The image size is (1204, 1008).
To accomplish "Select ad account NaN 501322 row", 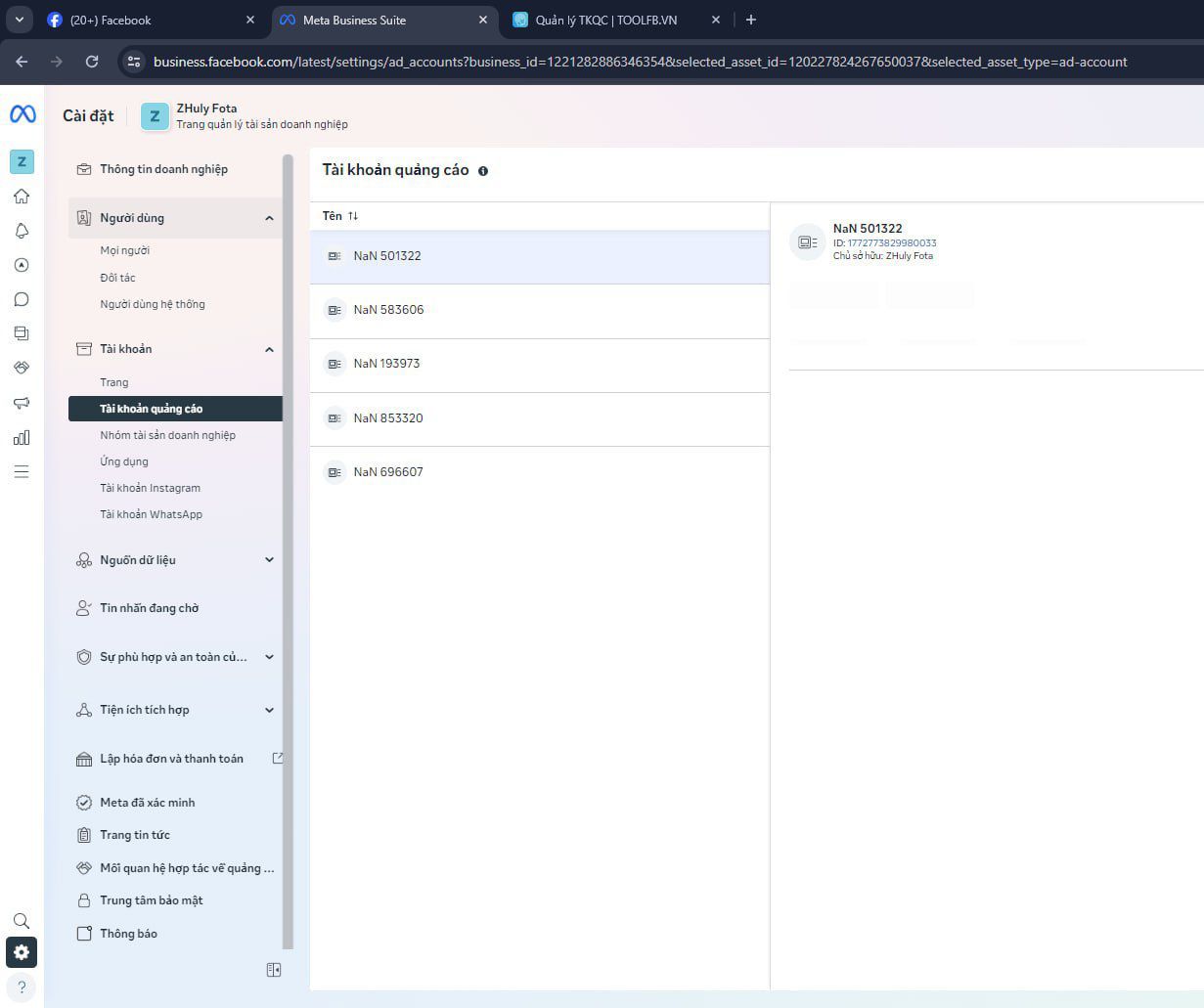I will point(540,257).
